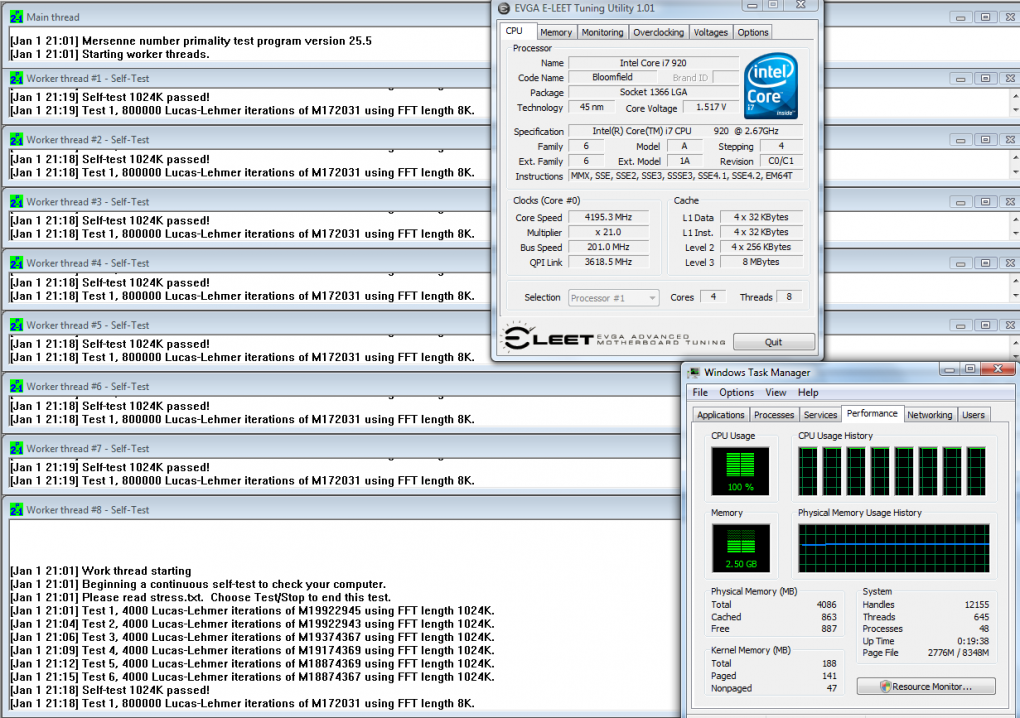This screenshot has width=1020, height=718.
Task: Click the Resource Monitor button
Action: point(926,687)
